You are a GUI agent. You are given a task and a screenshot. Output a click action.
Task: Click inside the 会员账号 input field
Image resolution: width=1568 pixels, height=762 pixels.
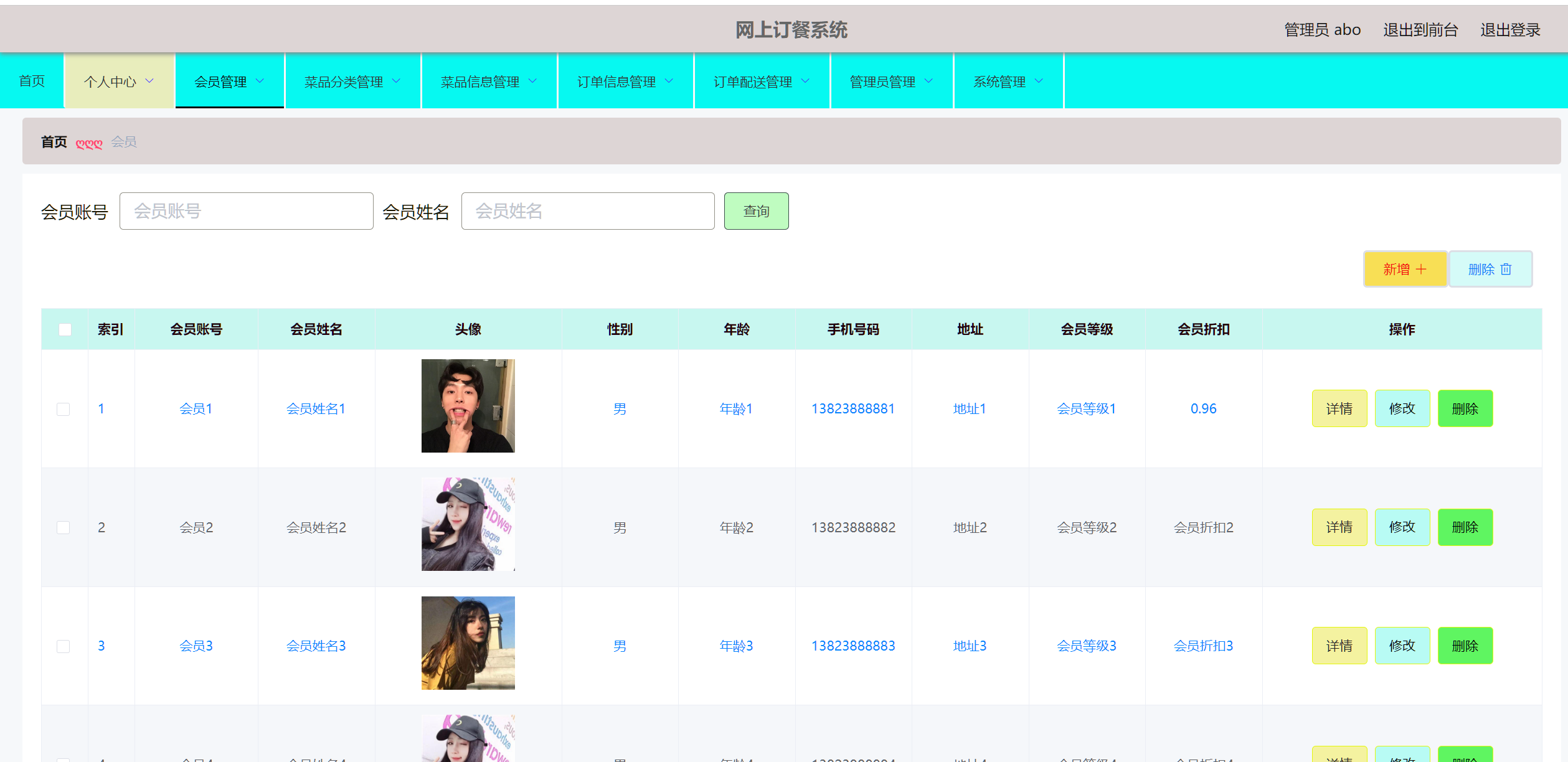[246, 211]
